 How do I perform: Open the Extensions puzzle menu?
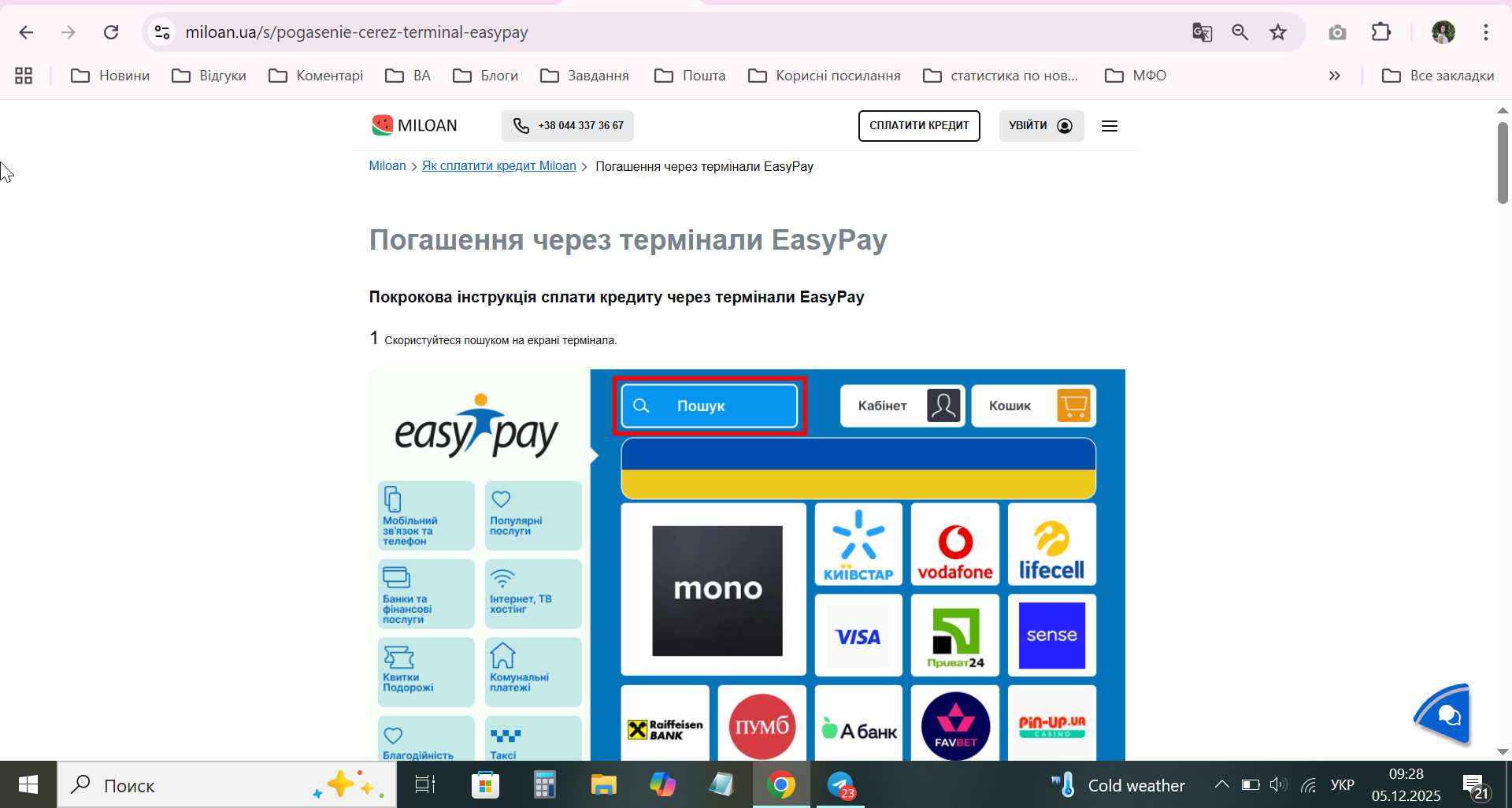pyautogui.click(x=1381, y=32)
